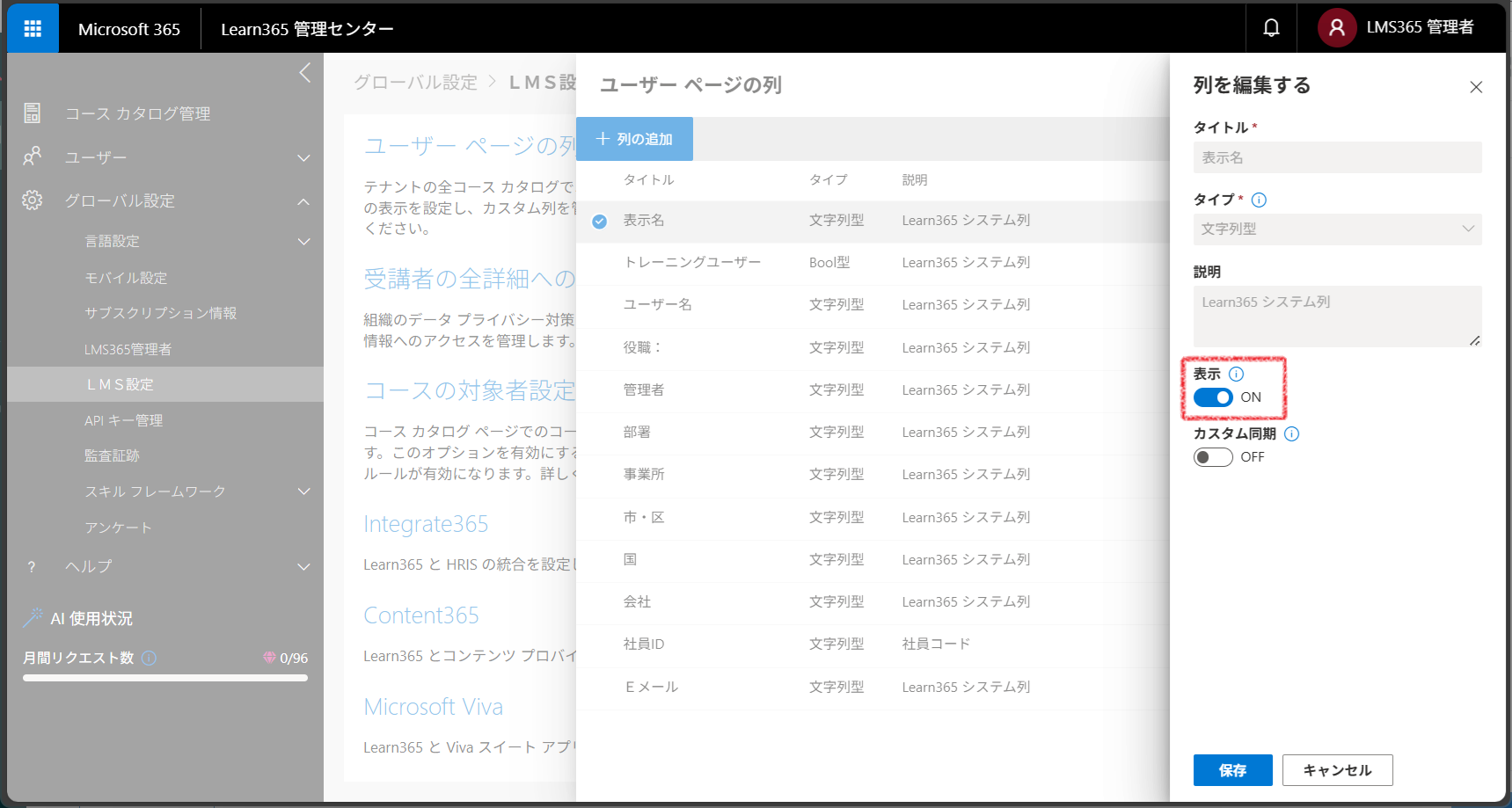Click the 列の追加 button
This screenshot has height=808, width=1512.
tap(634, 139)
